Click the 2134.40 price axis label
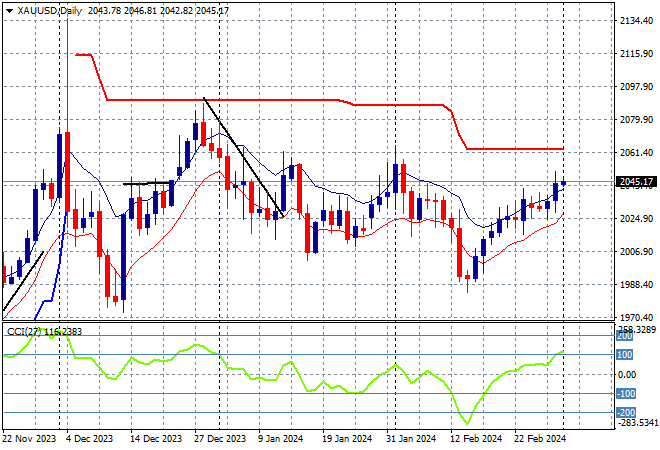660x450 pixels. (636, 20)
